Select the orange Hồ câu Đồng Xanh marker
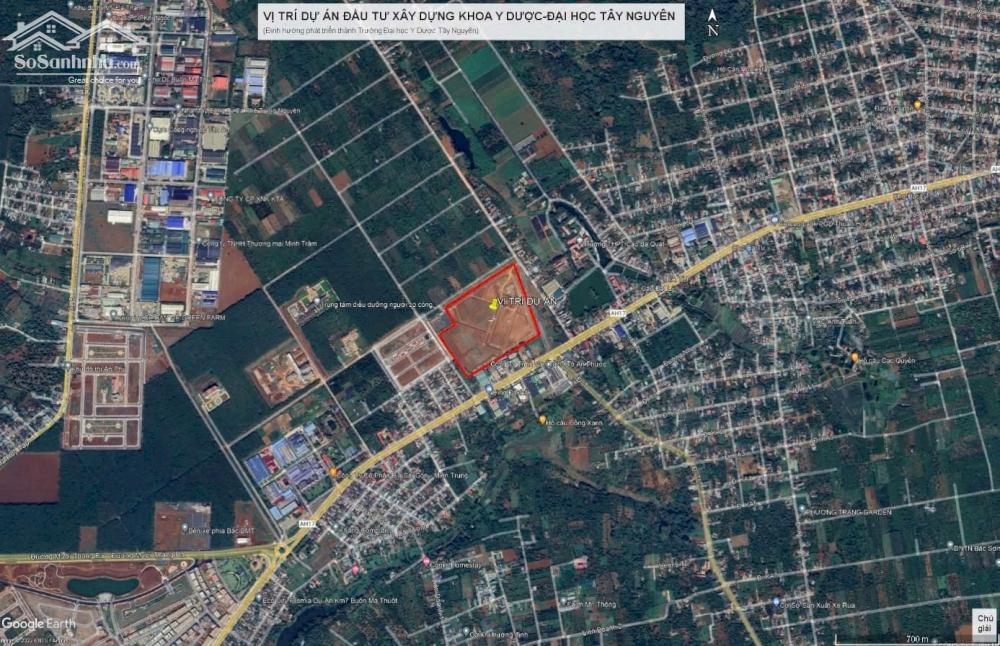1000x646 pixels. tap(542, 420)
